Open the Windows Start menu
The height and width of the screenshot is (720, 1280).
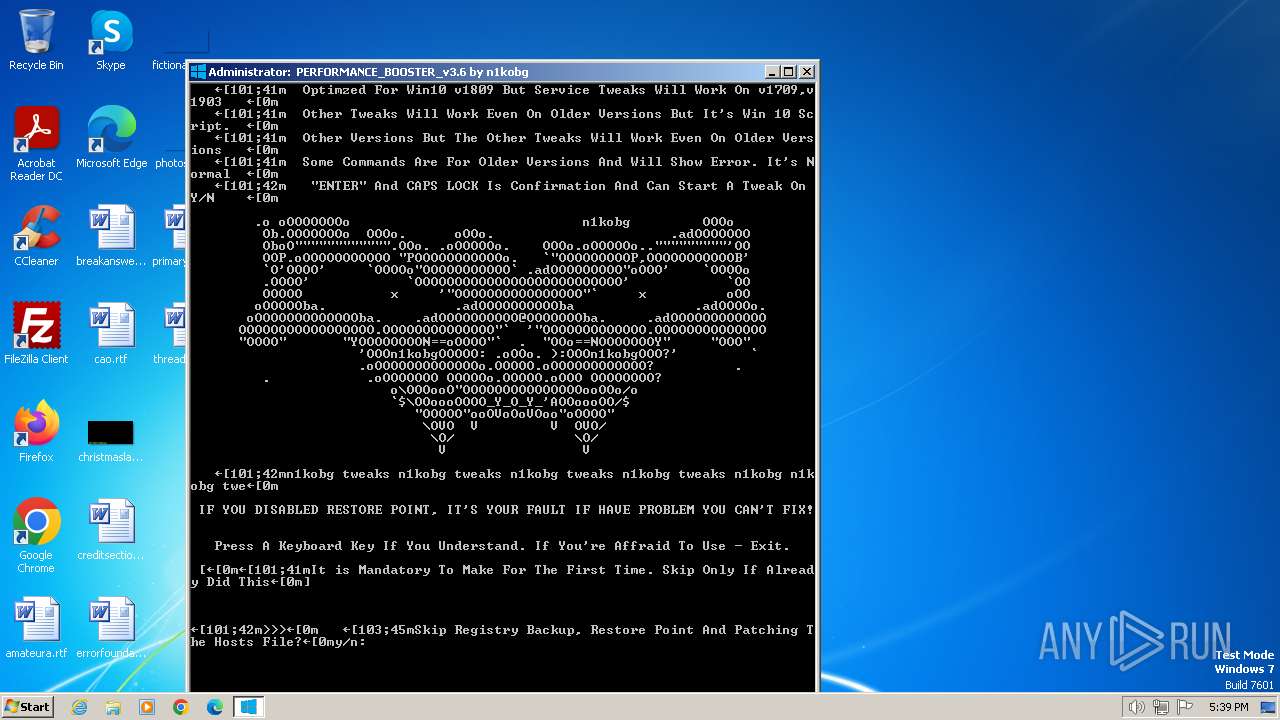coord(28,707)
